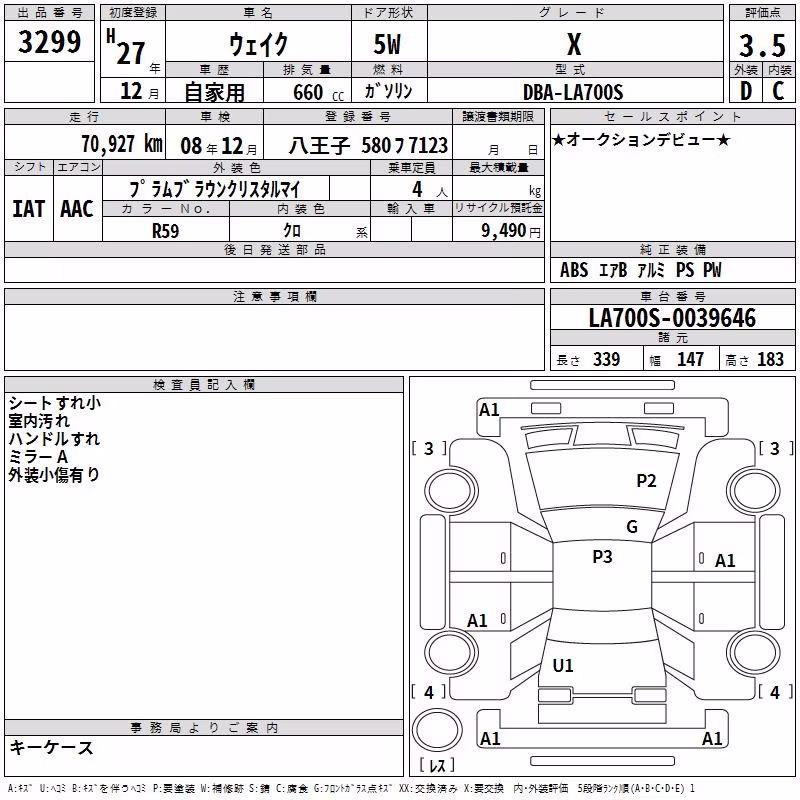Select inspector note ハンドルすれ
This screenshot has height=800, width=800.
54,439
